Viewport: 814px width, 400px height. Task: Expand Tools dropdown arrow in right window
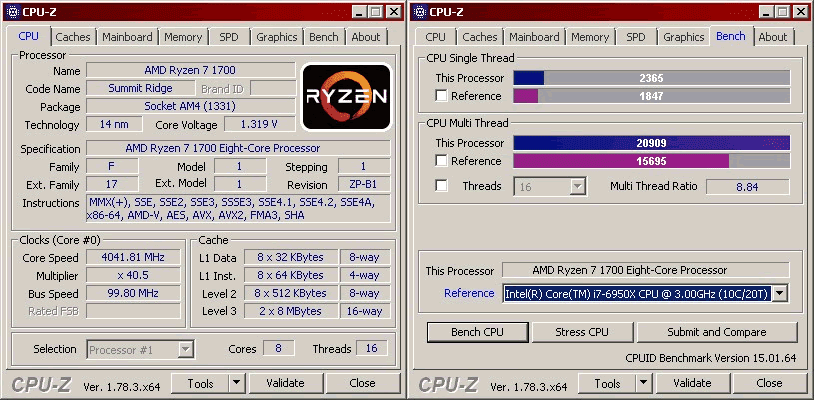[643, 383]
